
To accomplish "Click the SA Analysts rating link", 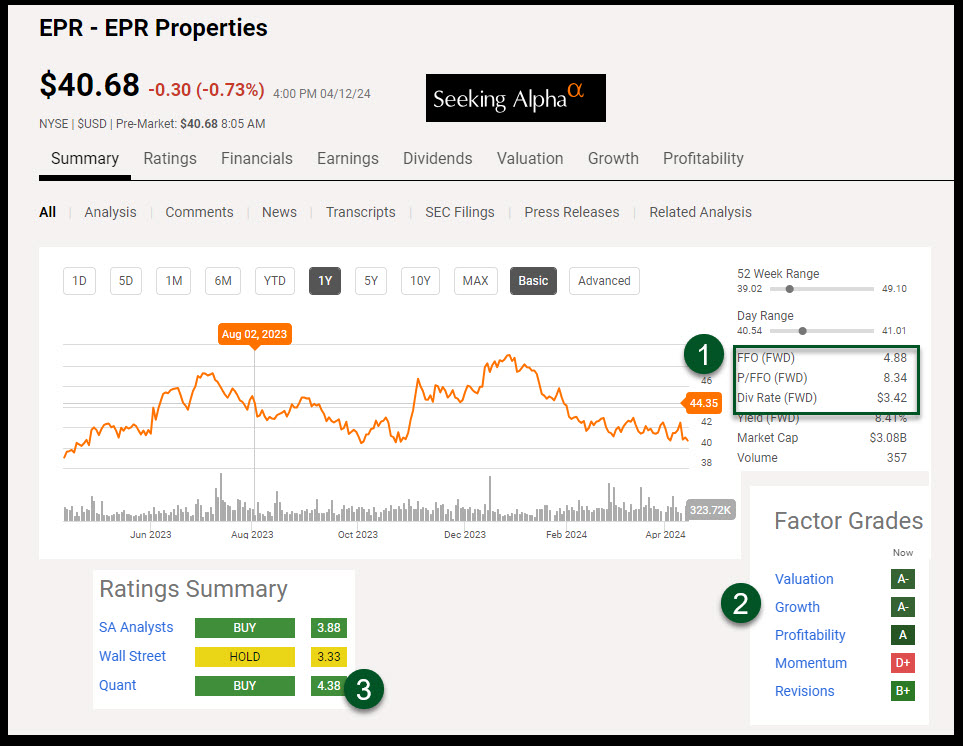I will click(x=136, y=627).
